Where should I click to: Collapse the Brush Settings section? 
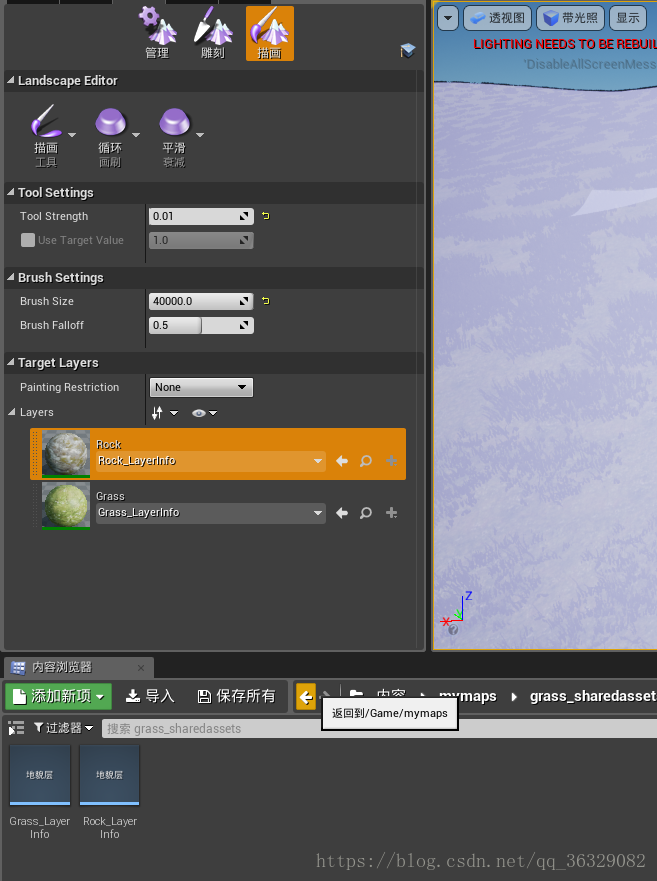point(11,277)
